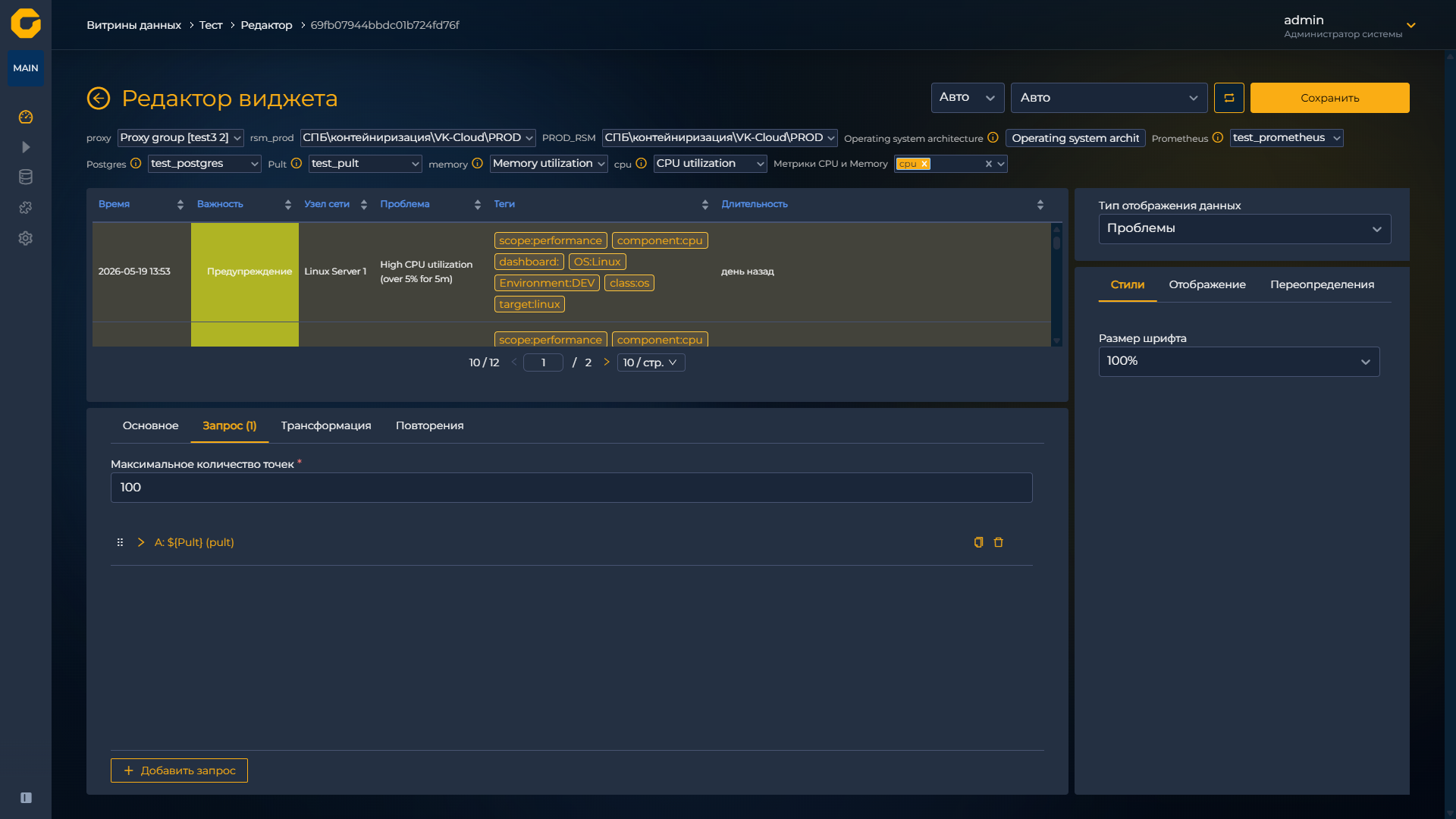Open the proxy Proxy group dropdown
This screenshot has height=819, width=1456.
coord(180,138)
